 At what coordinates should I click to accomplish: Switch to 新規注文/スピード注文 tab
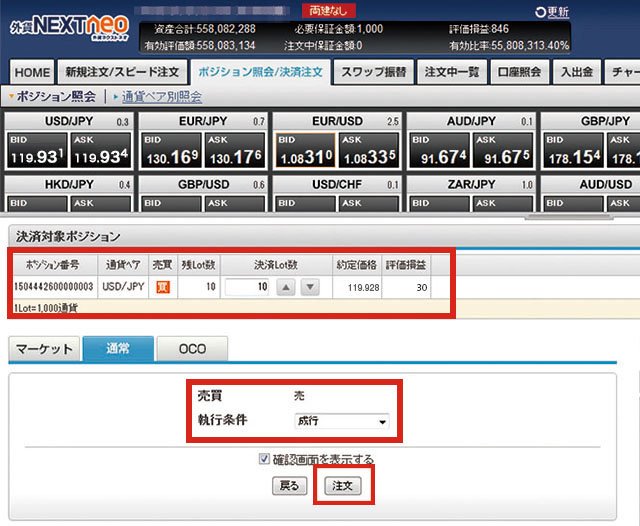tap(122, 73)
